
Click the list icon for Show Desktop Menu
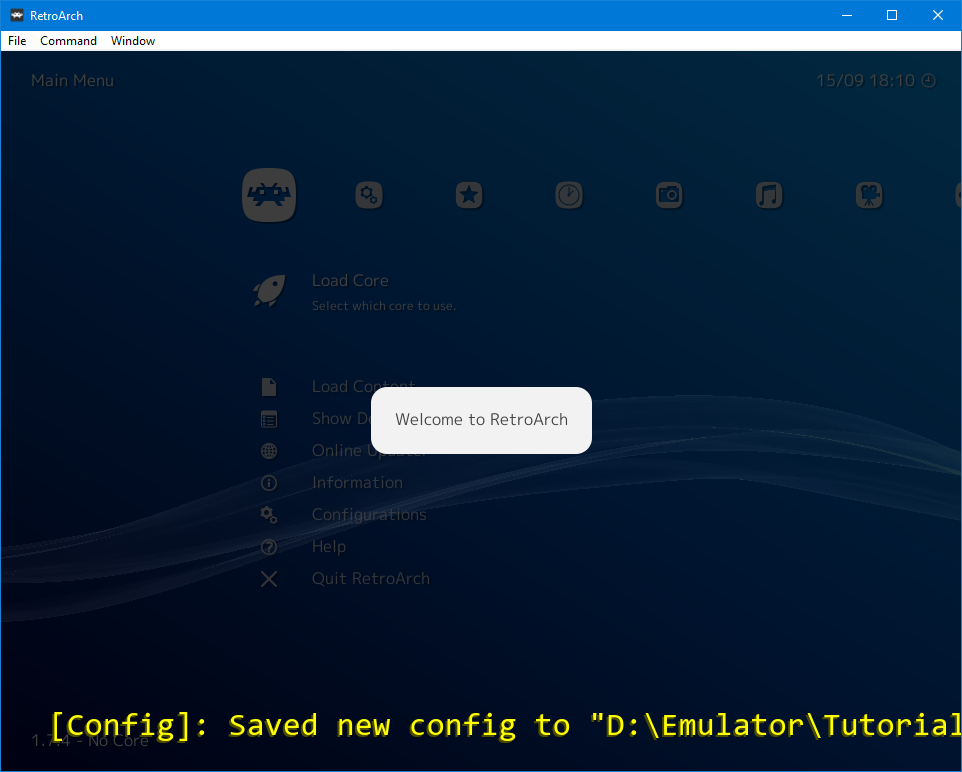click(x=269, y=419)
